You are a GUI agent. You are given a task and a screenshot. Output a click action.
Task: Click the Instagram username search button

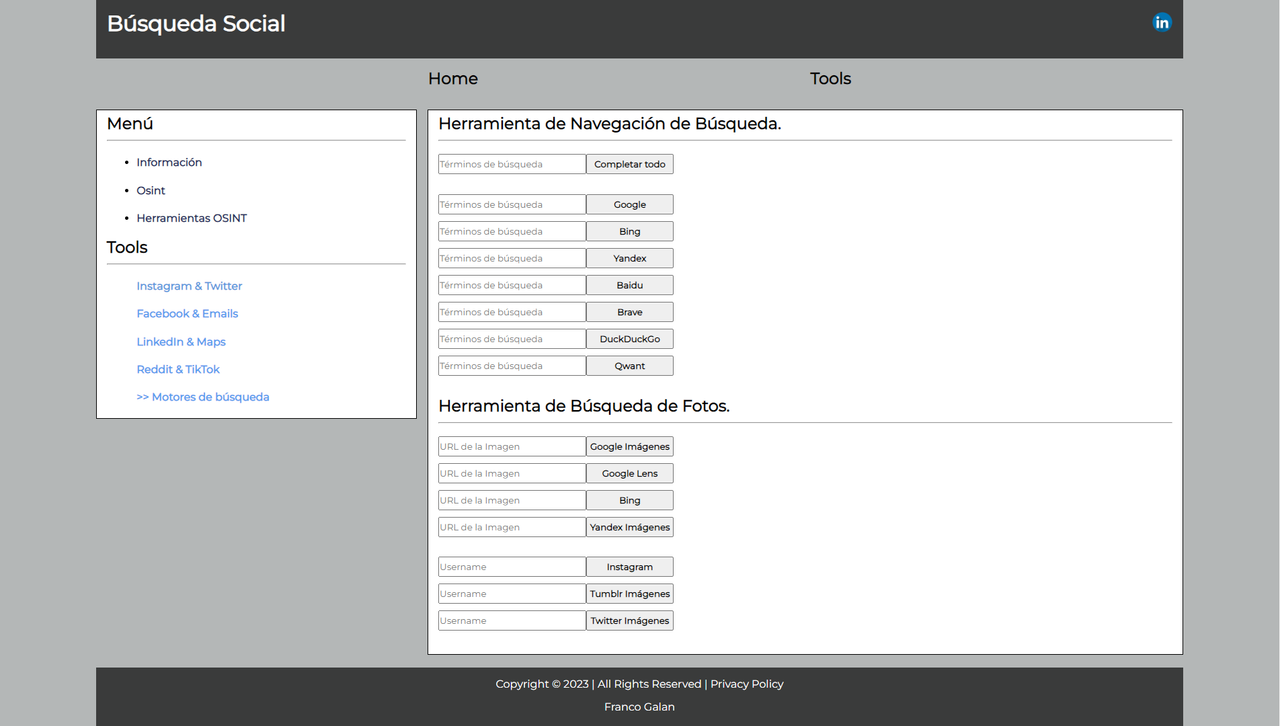click(x=630, y=567)
